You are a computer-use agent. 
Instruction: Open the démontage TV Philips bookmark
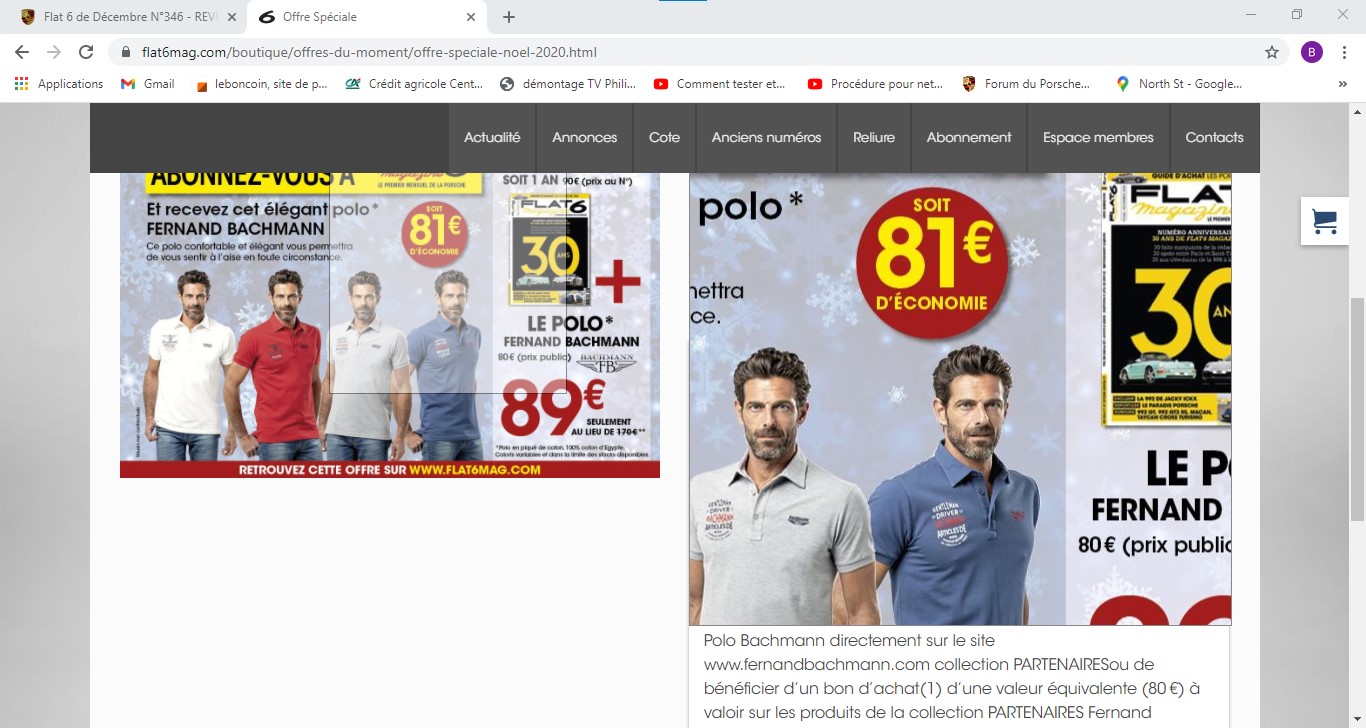(567, 84)
